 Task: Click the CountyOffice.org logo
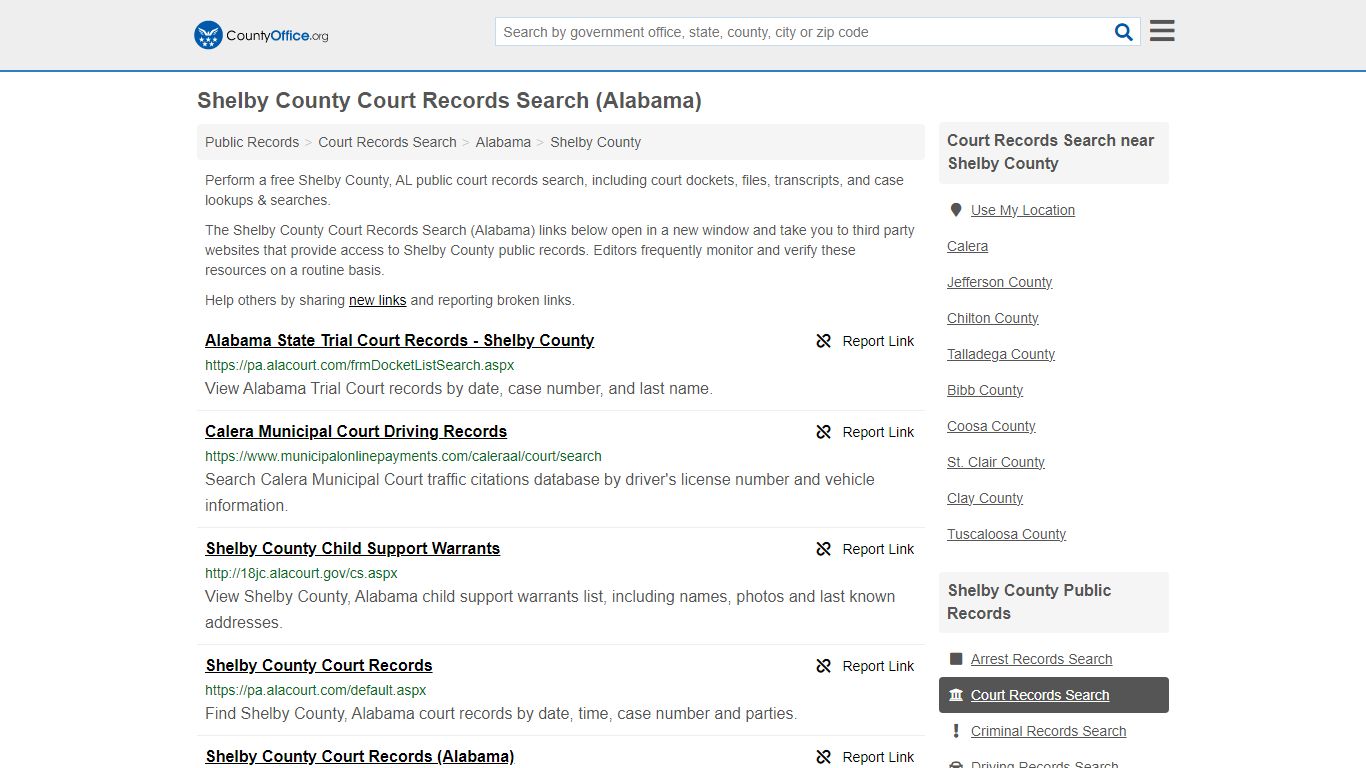pyautogui.click(x=261, y=35)
